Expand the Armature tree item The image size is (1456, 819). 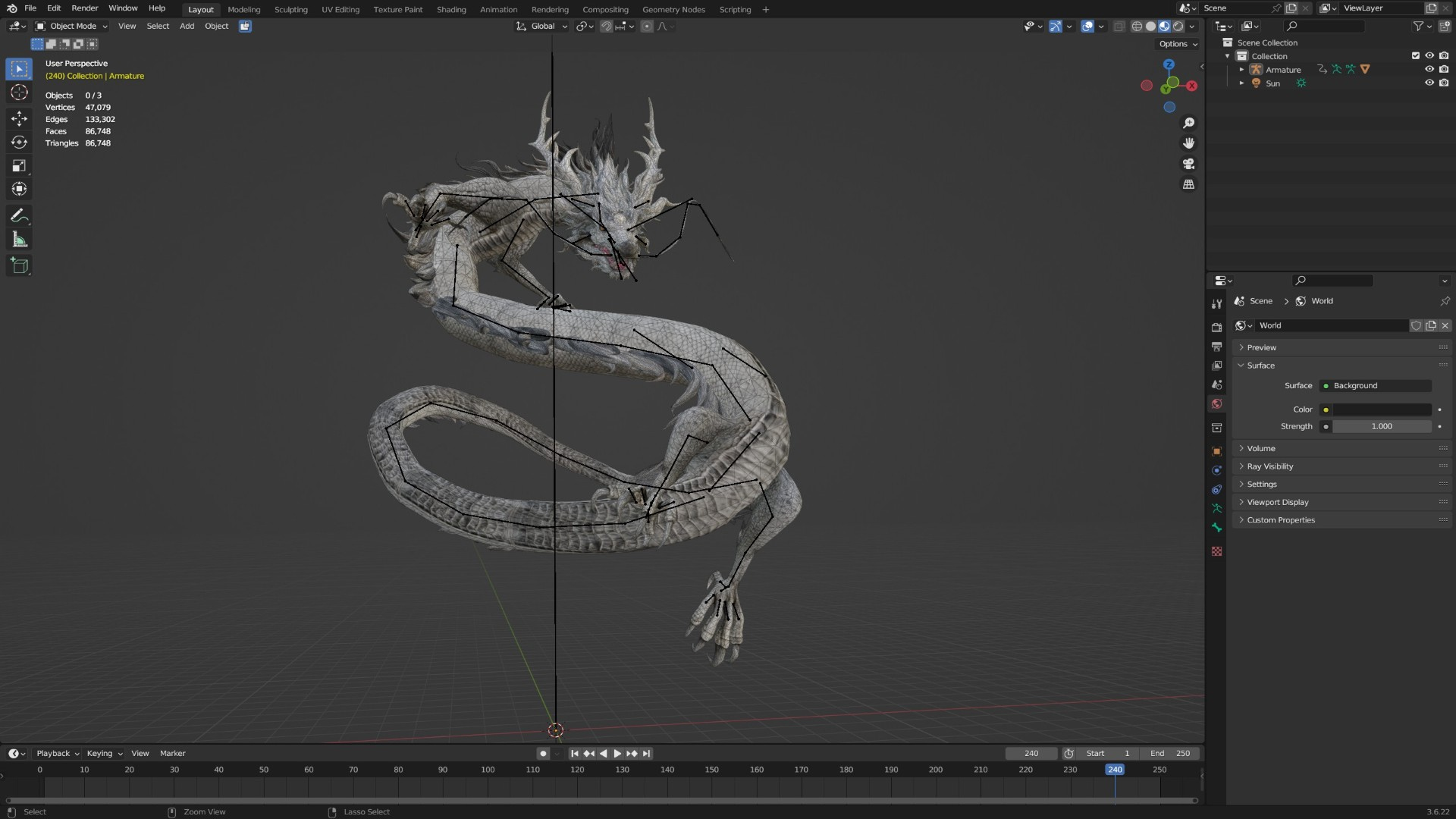[1241, 69]
